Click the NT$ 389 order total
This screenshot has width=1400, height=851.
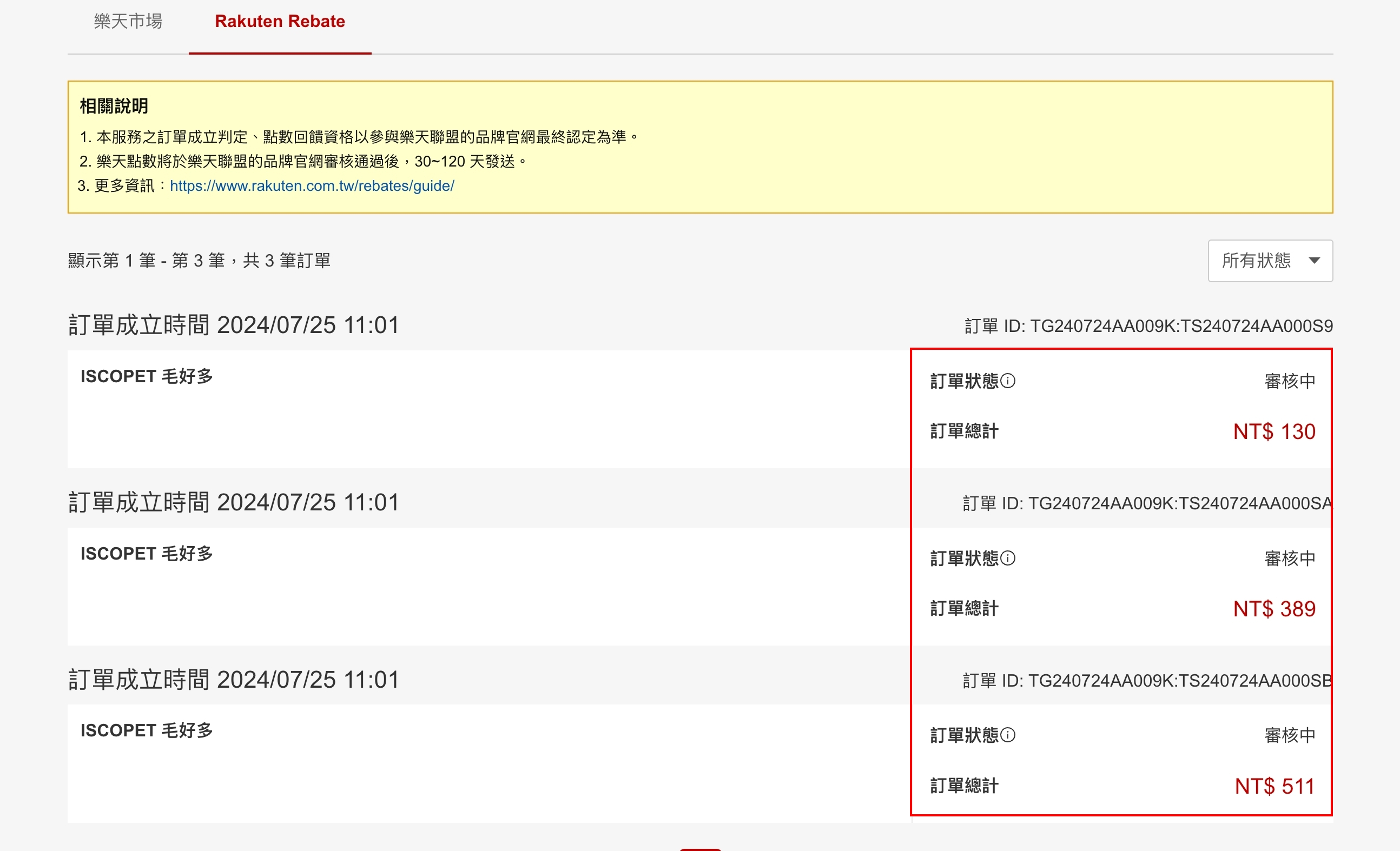1274,609
